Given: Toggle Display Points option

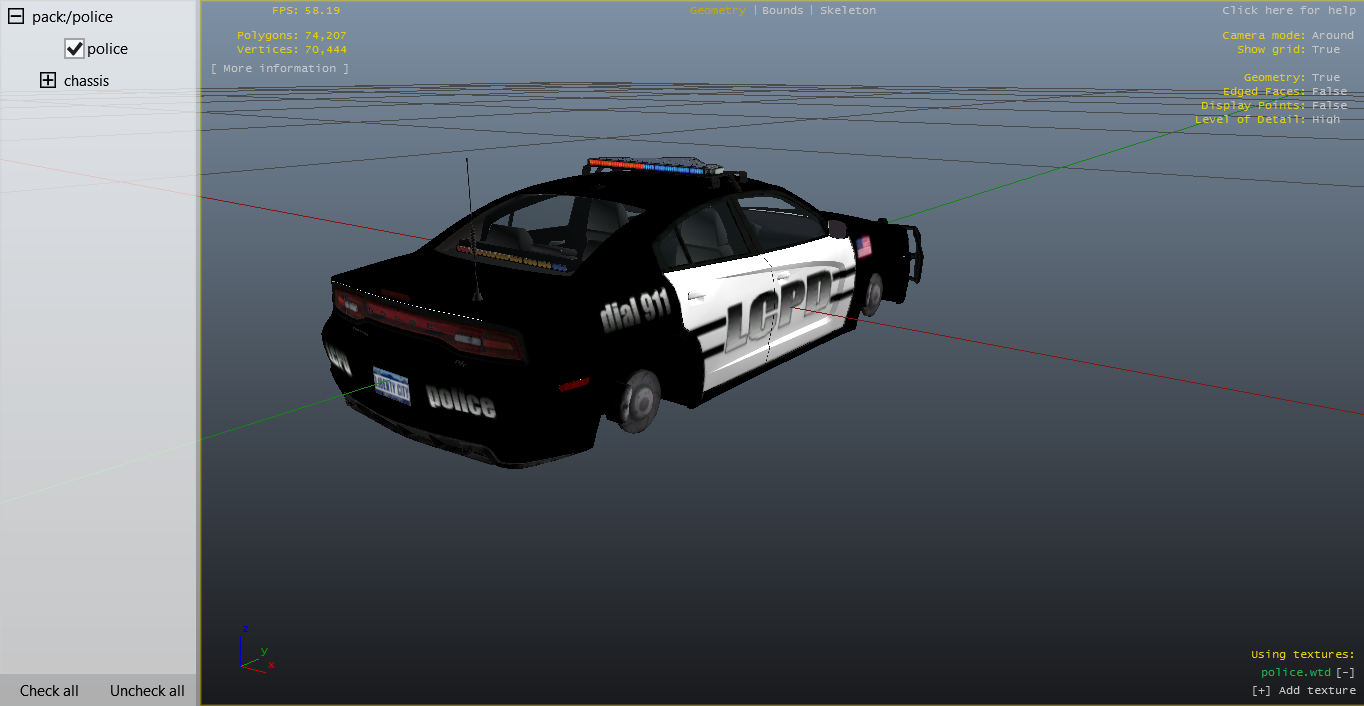Looking at the screenshot, I should [1329, 106].
